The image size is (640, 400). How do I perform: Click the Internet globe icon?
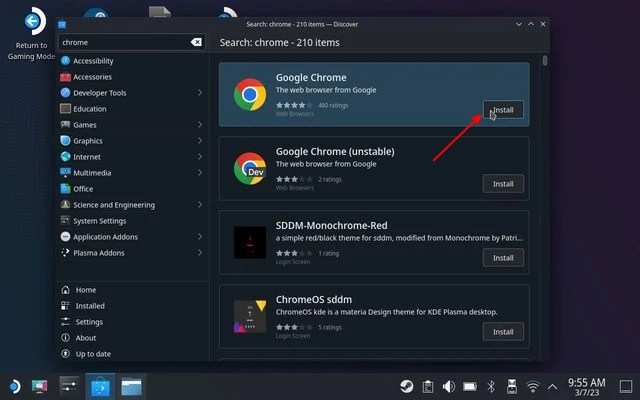65,156
